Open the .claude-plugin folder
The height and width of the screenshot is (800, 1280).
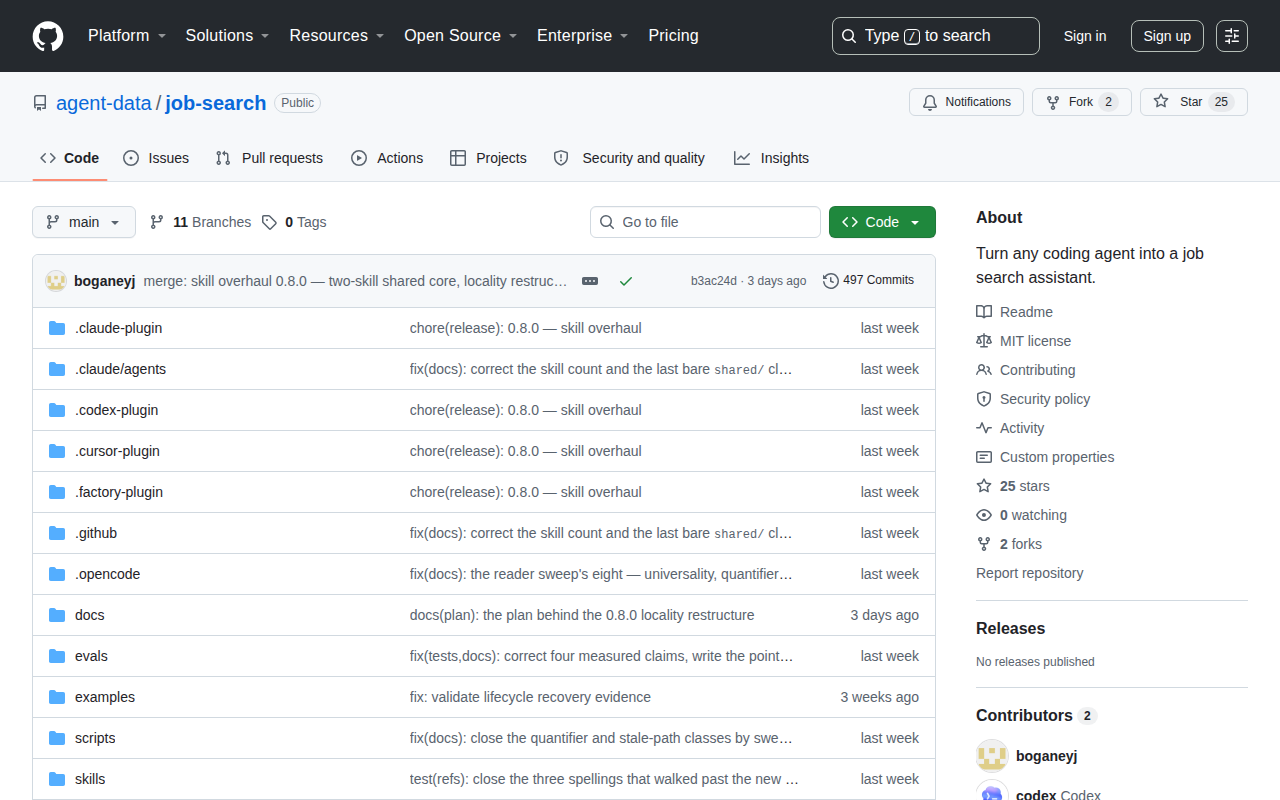pos(118,328)
